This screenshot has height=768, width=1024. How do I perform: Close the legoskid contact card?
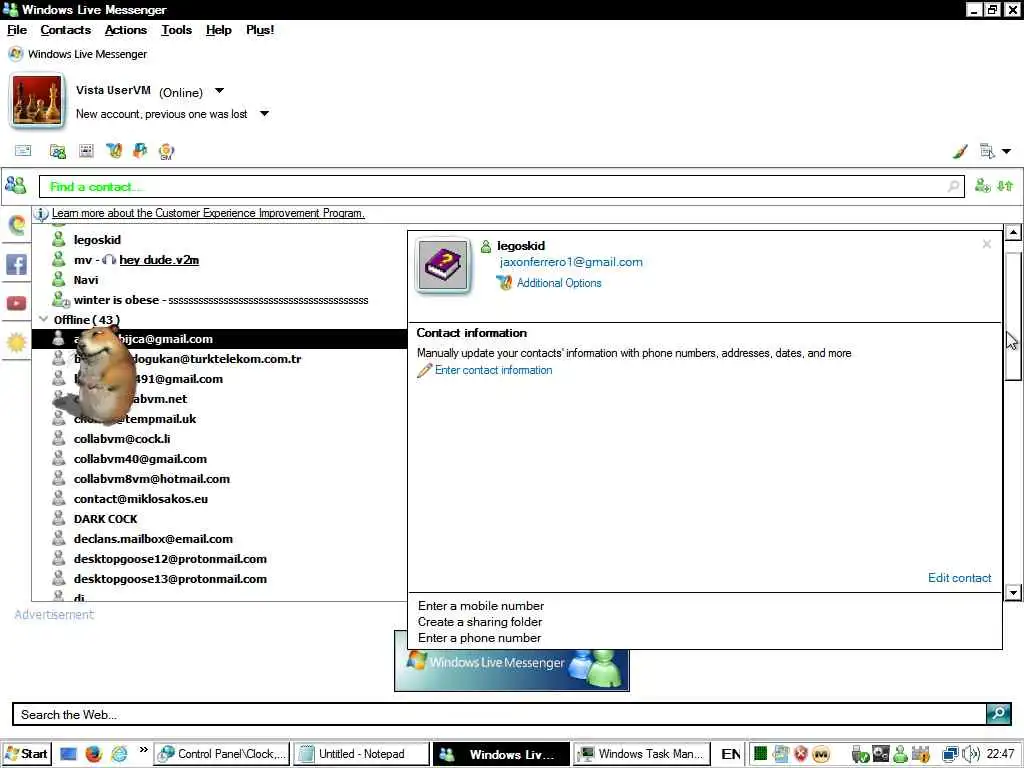[987, 244]
